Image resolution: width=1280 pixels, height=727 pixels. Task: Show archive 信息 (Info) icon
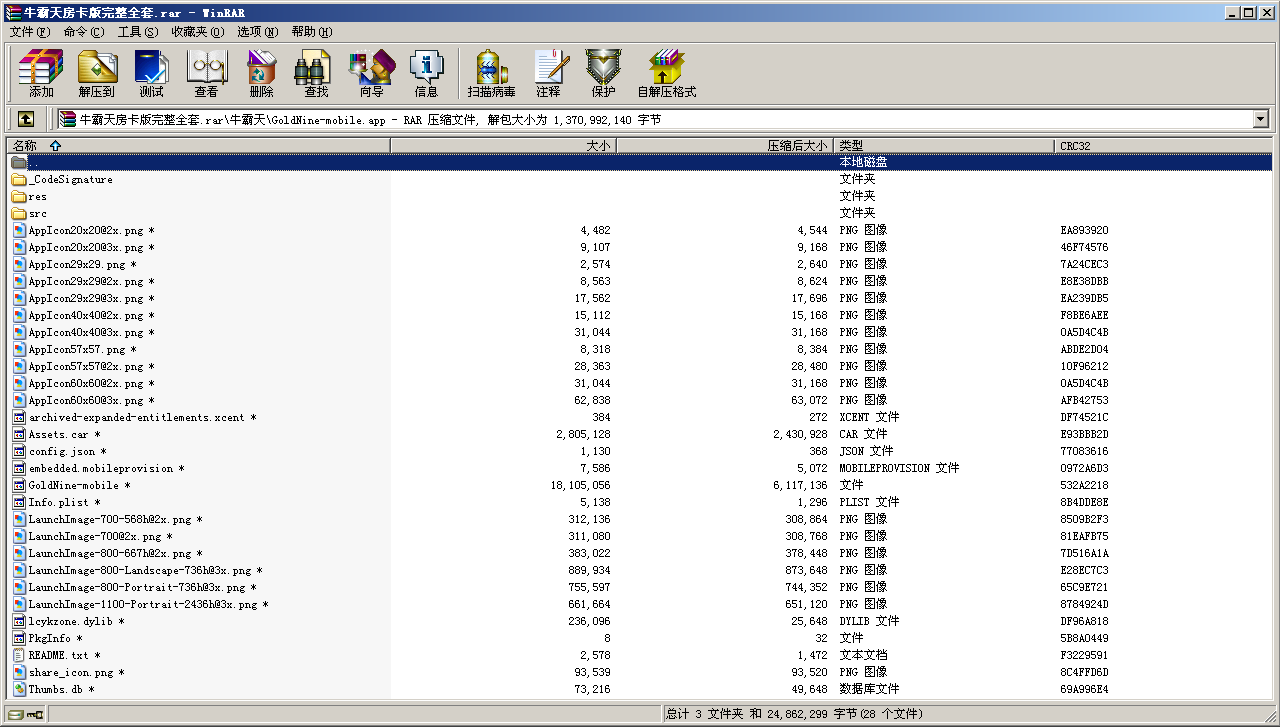click(426, 74)
